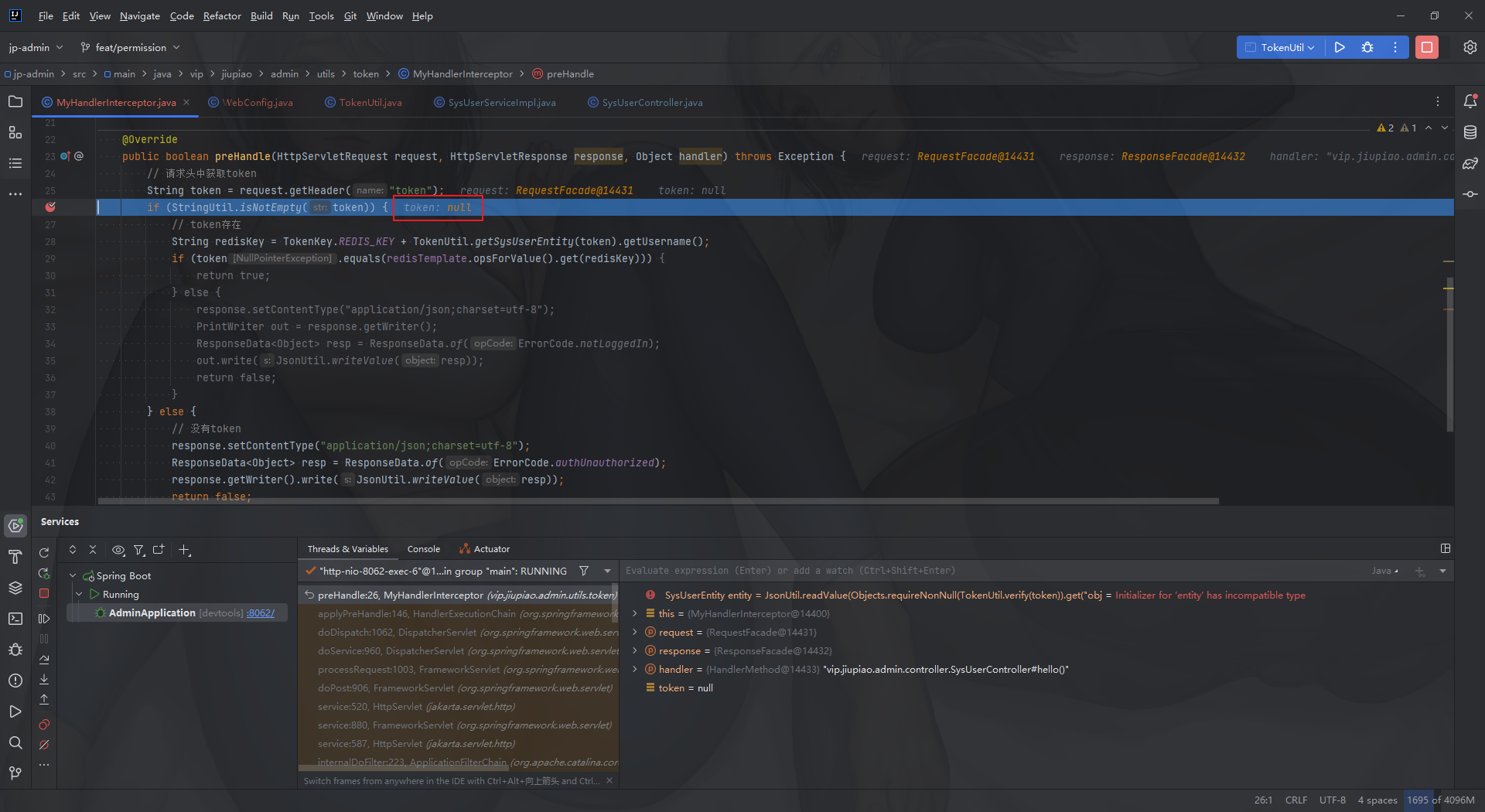Open the TokenUtil run configuration dropdown
This screenshot has height=812, width=1485.
click(x=1281, y=47)
